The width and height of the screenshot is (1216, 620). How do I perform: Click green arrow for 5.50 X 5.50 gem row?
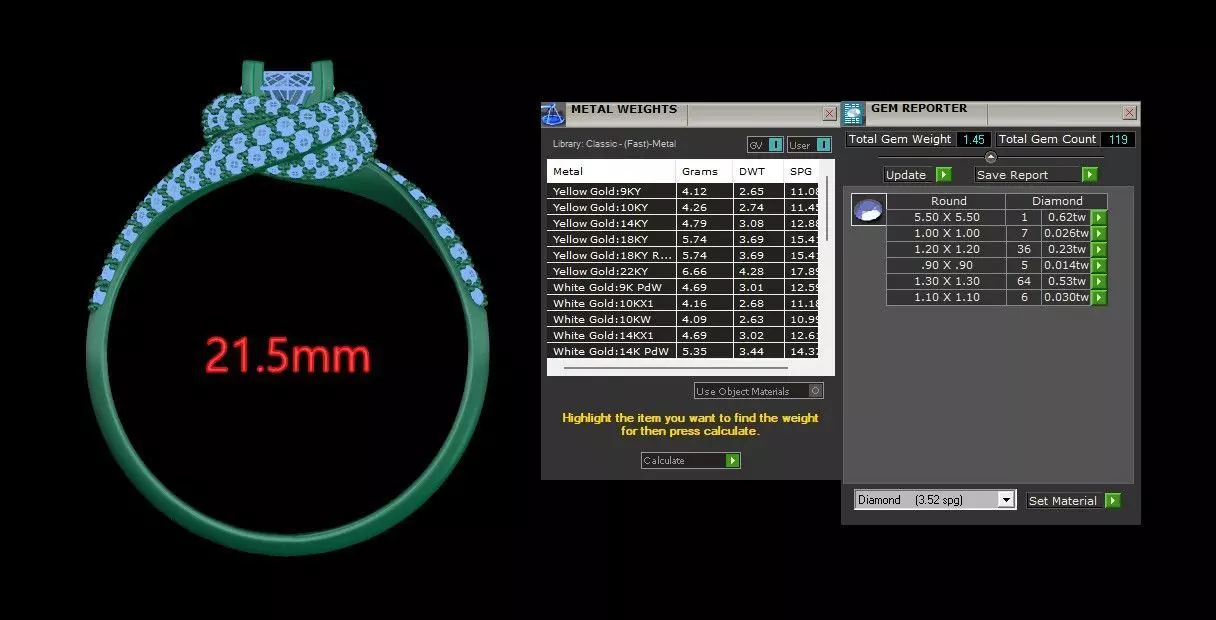click(x=1099, y=217)
